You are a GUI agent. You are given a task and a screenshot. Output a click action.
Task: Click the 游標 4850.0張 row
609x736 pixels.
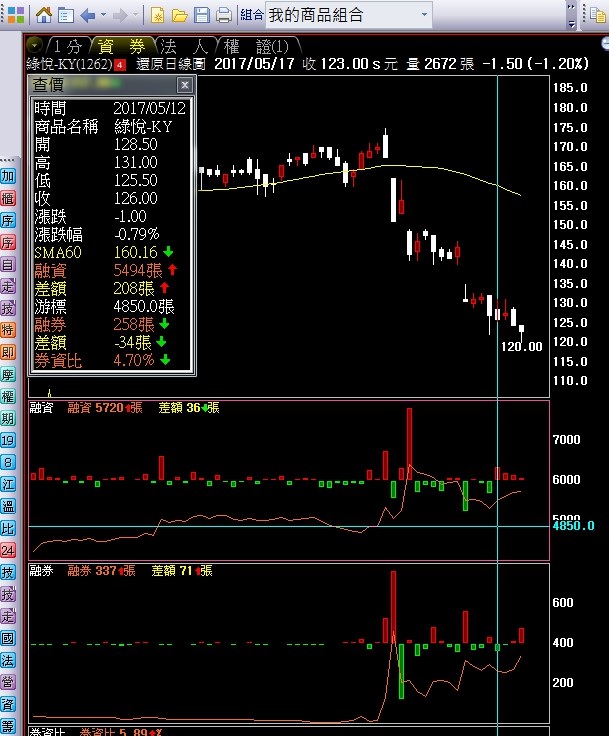[111, 307]
